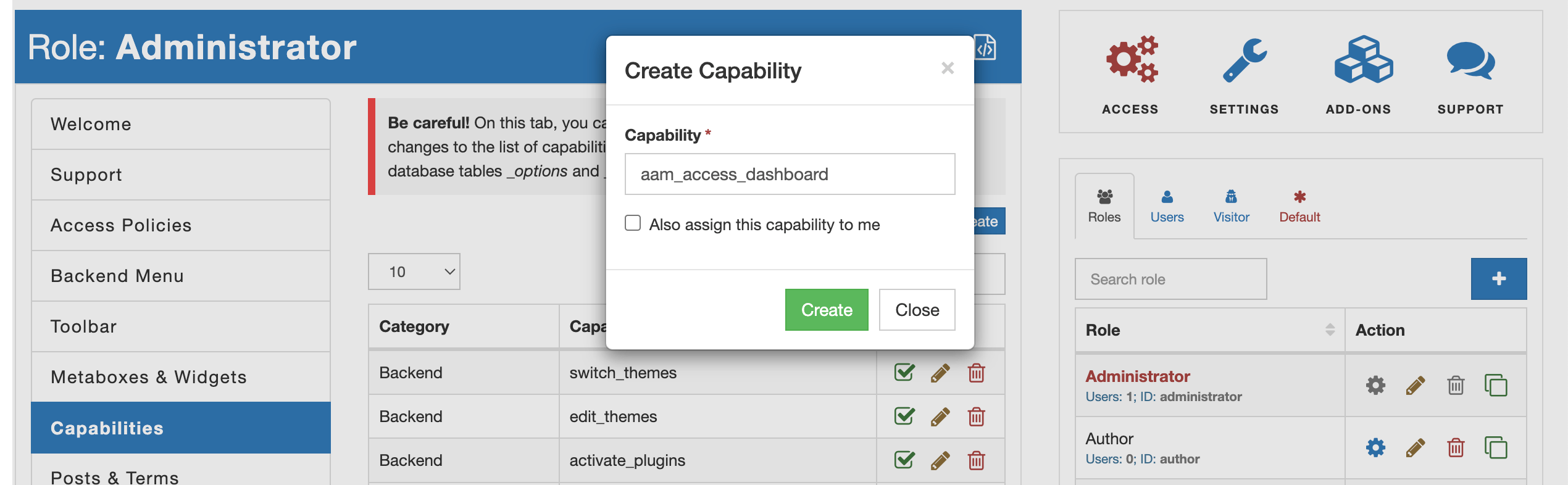1568x485 pixels.
Task: Open the rows-per-page dropdown showing 10
Action: [x=414, y=272]
